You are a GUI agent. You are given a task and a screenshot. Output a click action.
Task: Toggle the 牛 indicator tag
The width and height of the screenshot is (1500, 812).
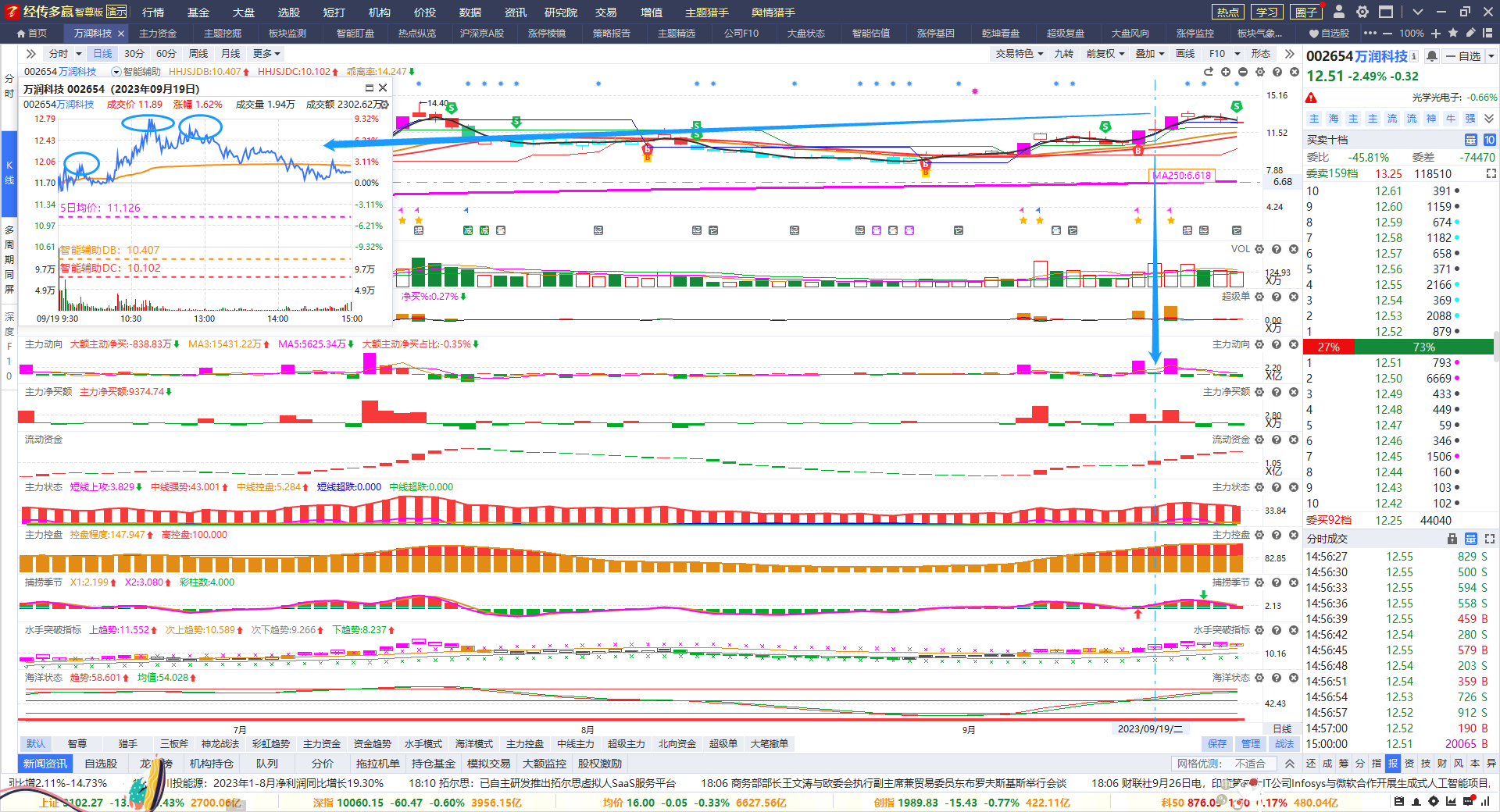tap(1451, 119)
